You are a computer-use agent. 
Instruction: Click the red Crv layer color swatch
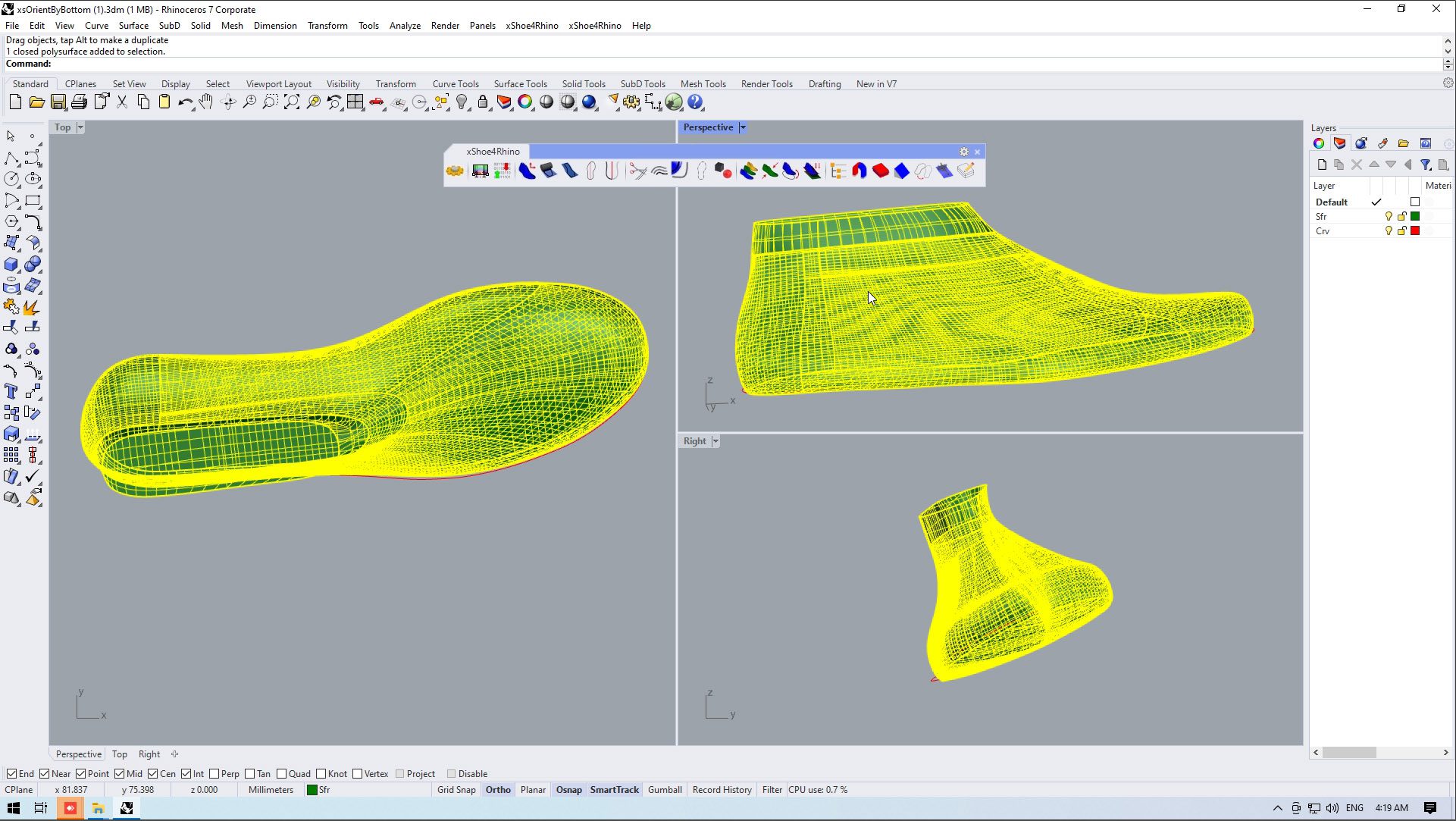pyautogui.click(x=1415, y=231)
